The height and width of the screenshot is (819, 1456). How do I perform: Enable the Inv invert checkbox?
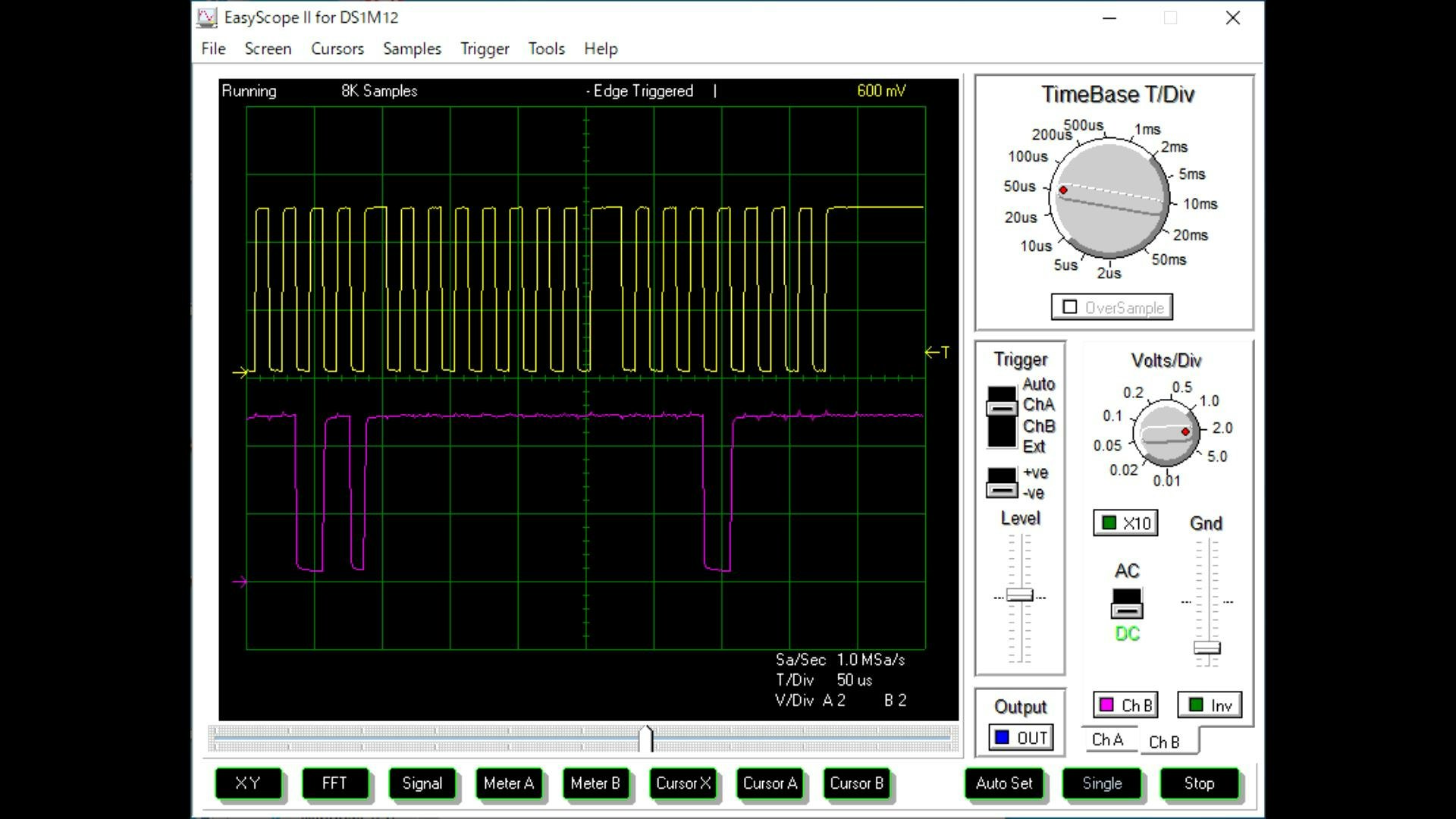click(x=1197, y=705)
